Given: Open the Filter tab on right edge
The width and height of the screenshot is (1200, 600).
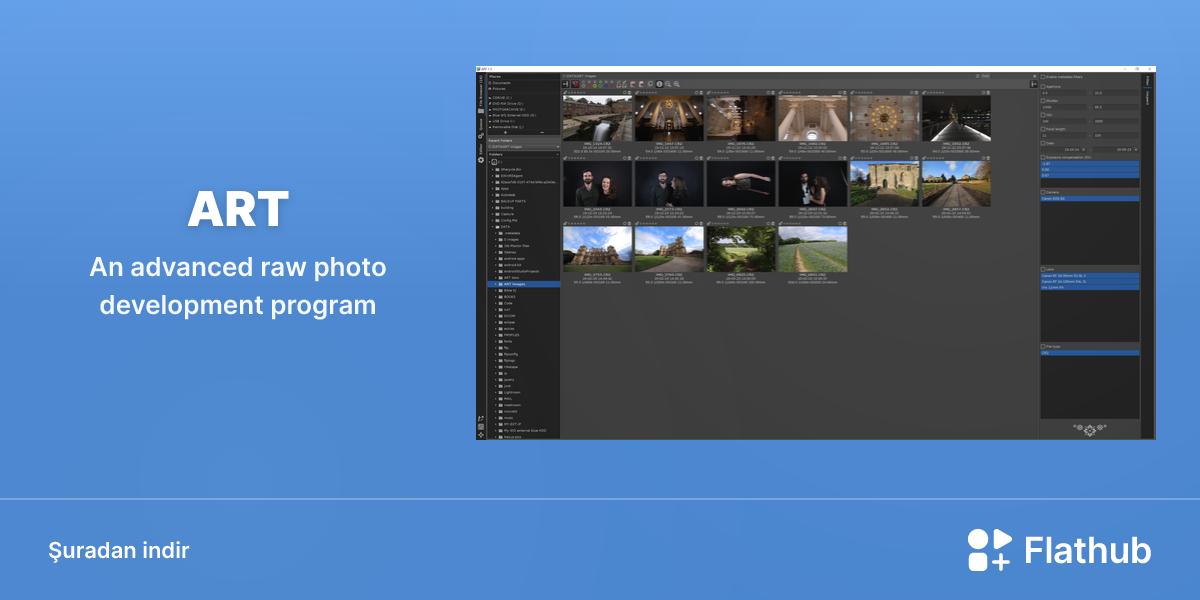Looking at the screenshot, I should click(1147, 81).
